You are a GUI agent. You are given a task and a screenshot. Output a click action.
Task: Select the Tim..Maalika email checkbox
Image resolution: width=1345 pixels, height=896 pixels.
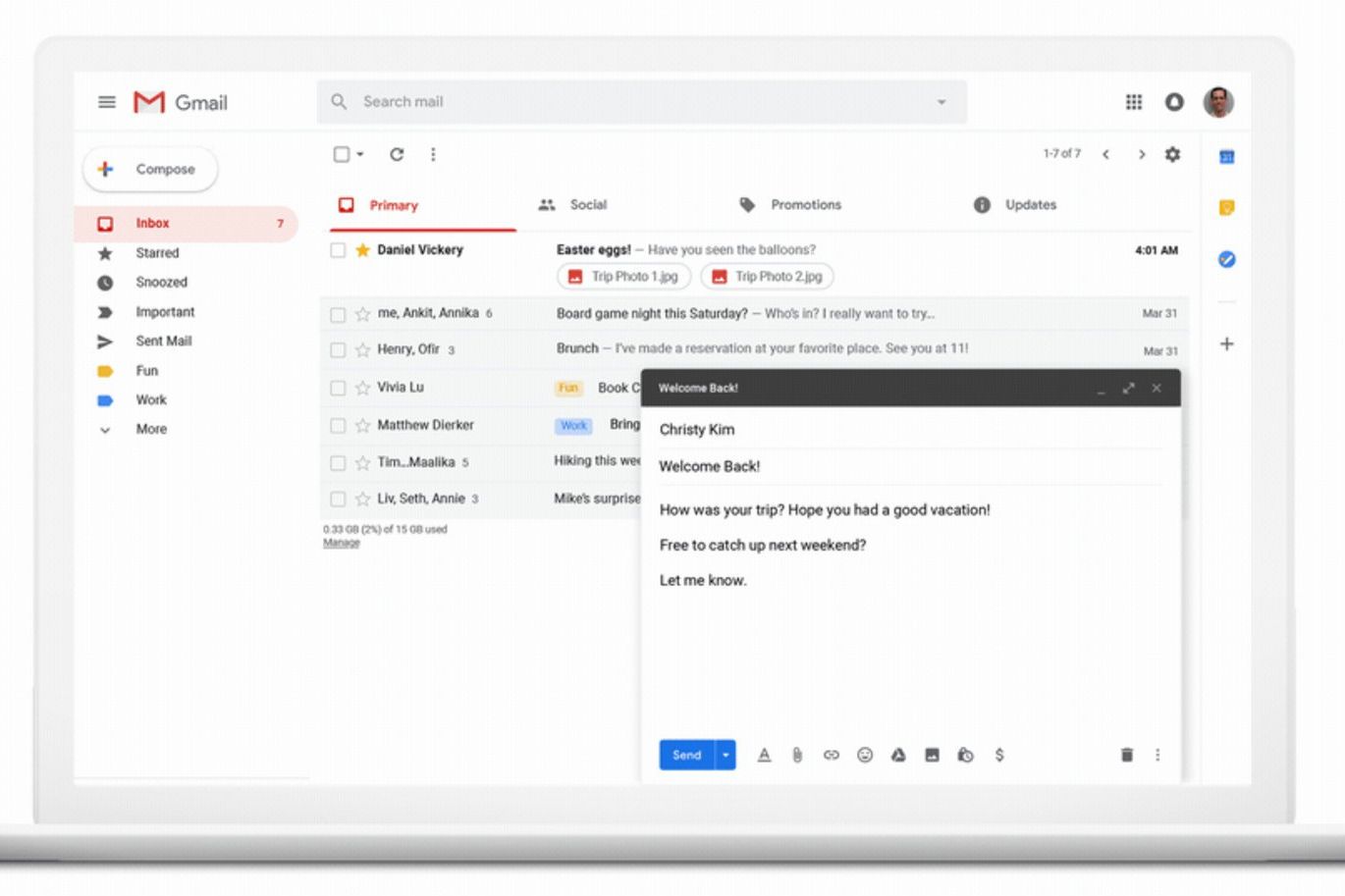tap(338, 462)
